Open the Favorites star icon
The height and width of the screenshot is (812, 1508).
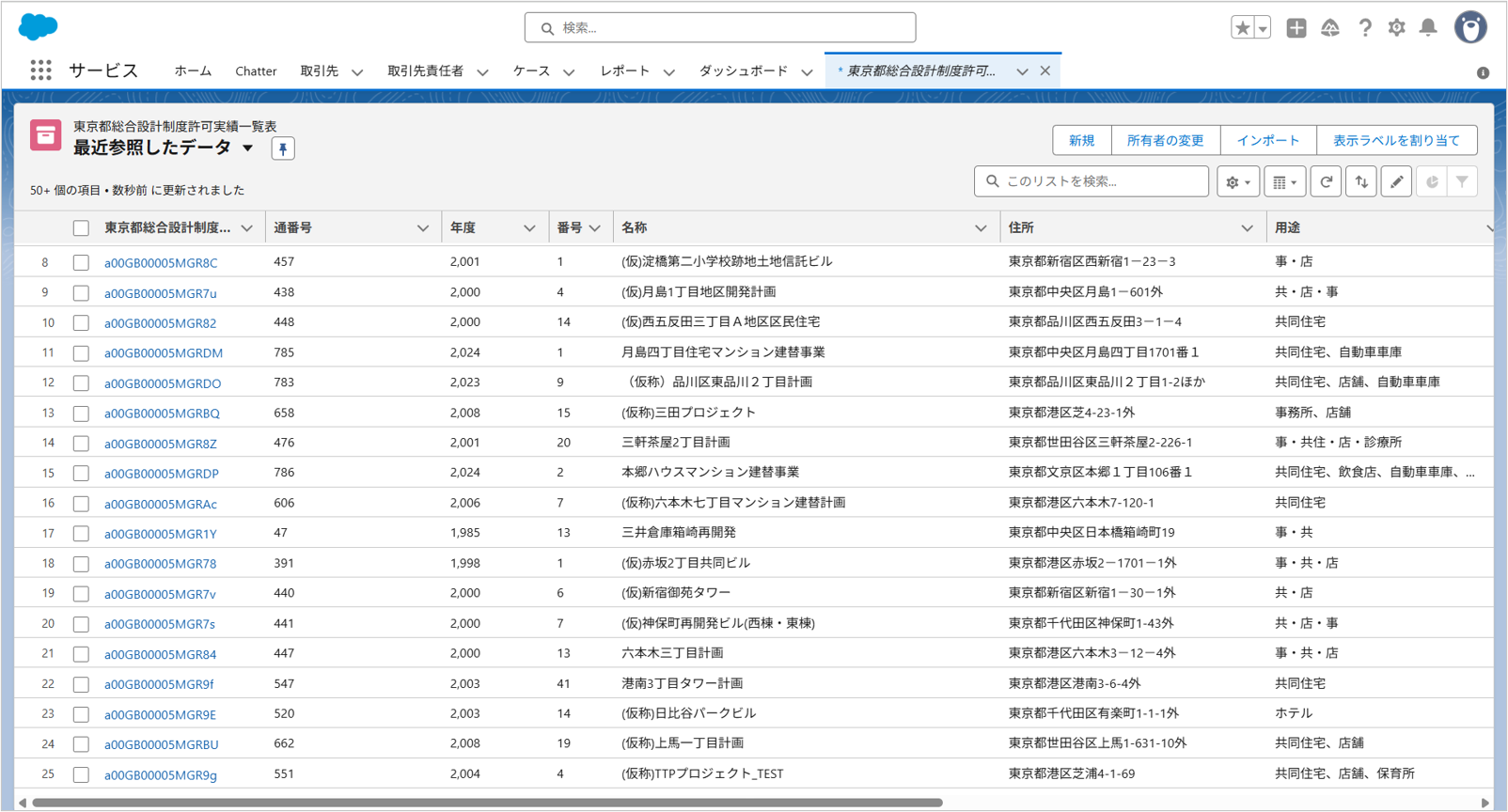[1243, 28]
